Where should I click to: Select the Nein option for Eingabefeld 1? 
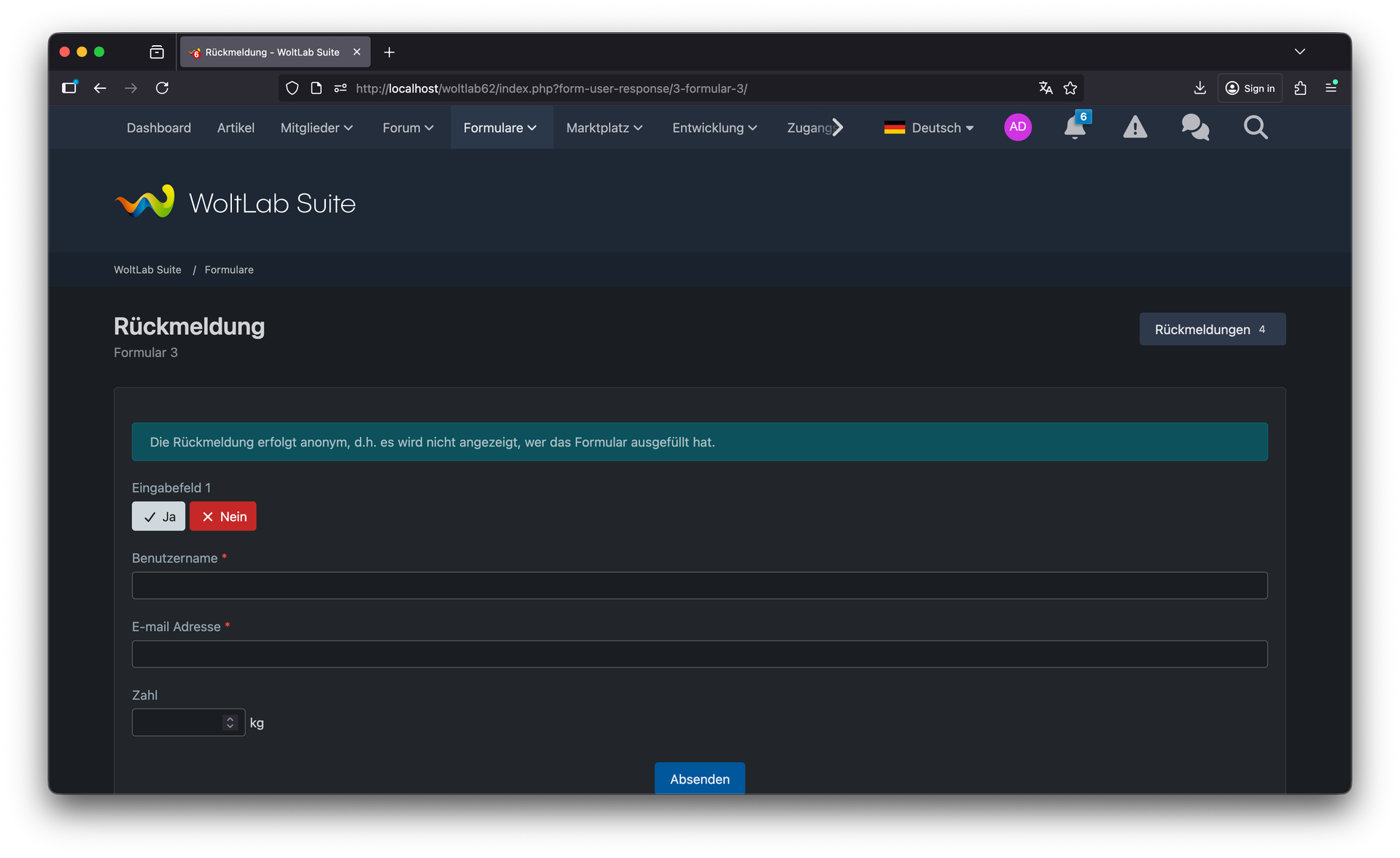tap(223, 517)
